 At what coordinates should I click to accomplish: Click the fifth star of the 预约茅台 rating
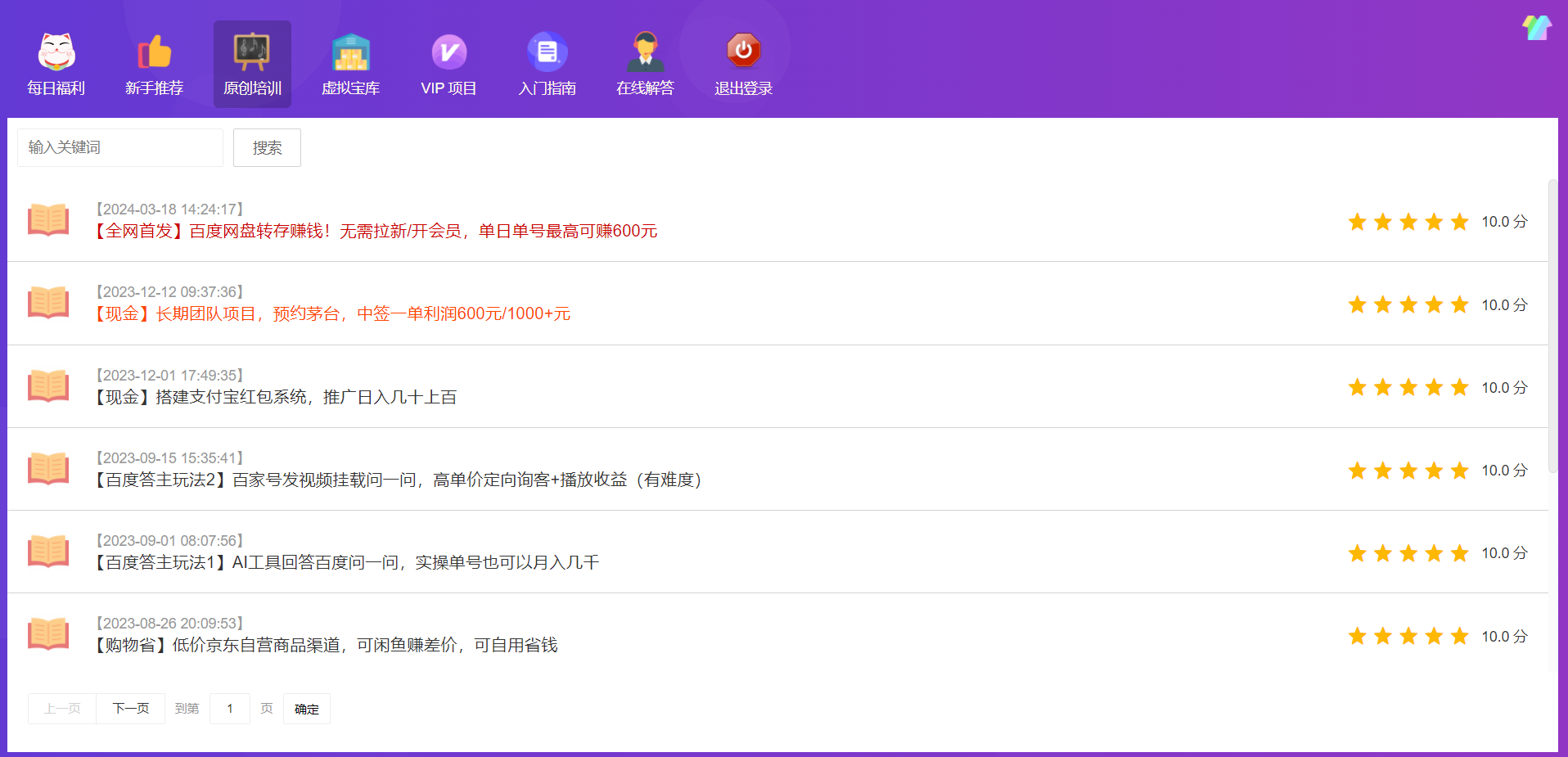tap(1460, 304)
